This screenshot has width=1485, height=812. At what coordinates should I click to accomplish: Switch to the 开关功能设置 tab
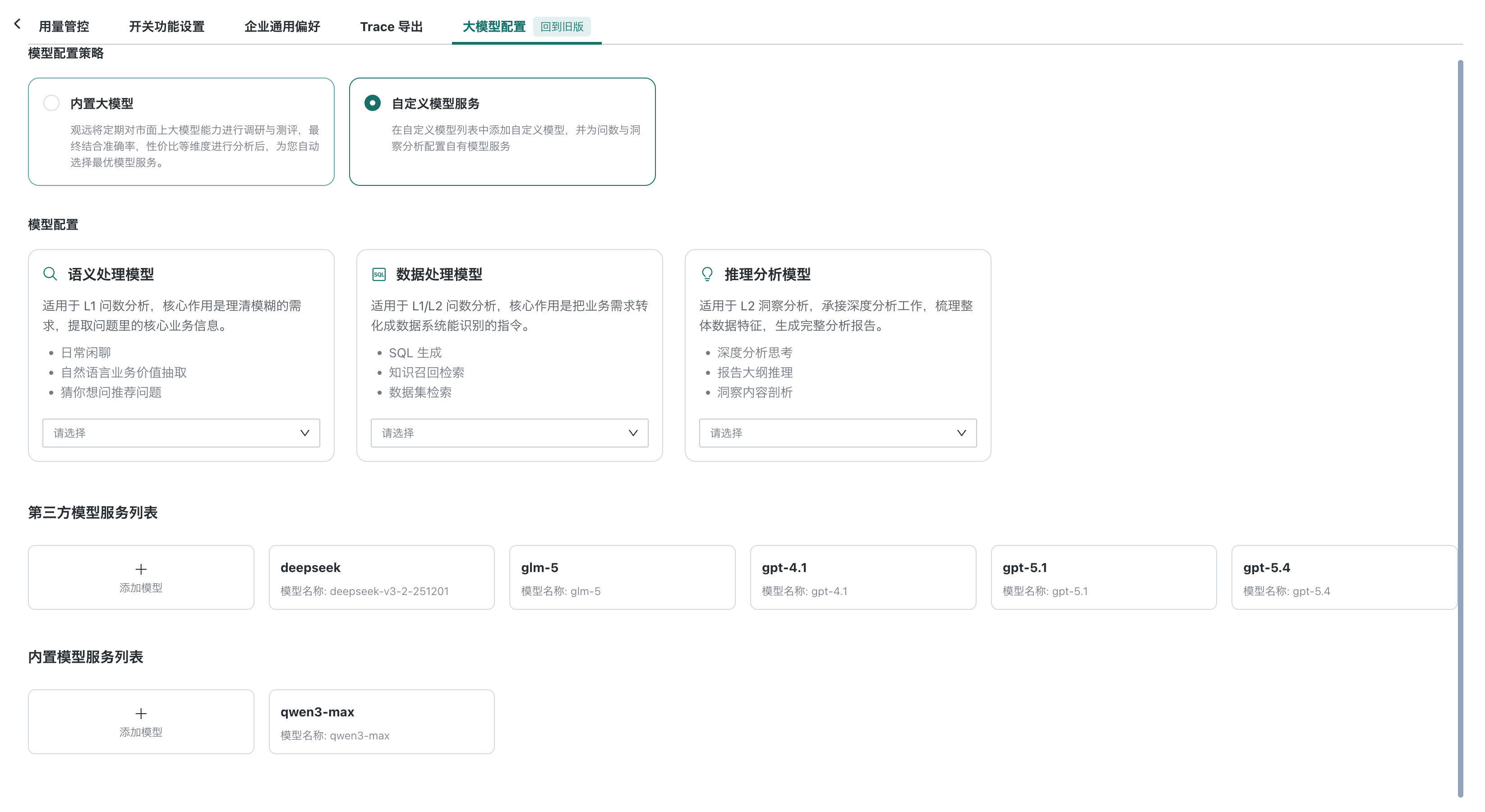[x=166, y=27]
